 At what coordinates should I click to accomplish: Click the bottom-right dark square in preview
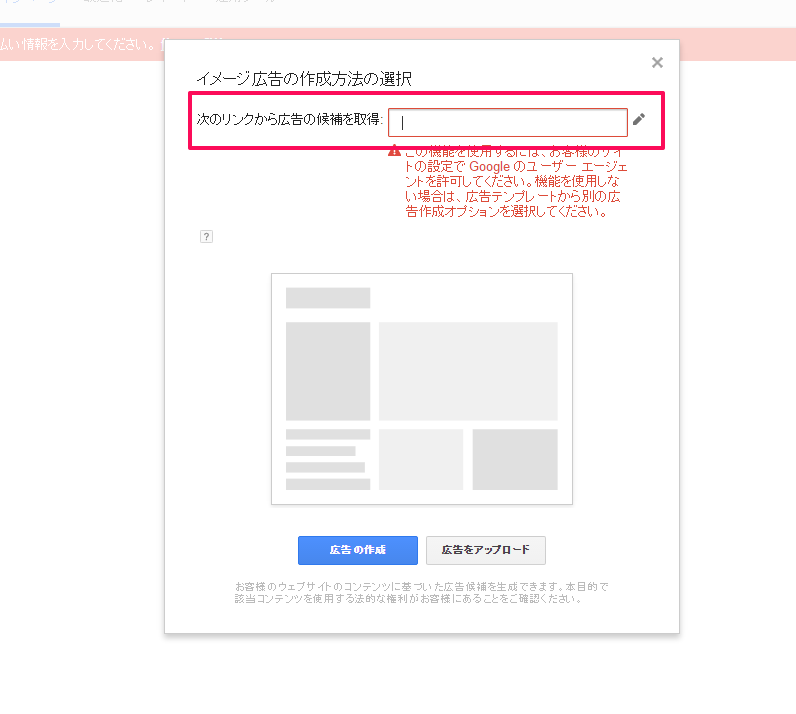point(514,459)
